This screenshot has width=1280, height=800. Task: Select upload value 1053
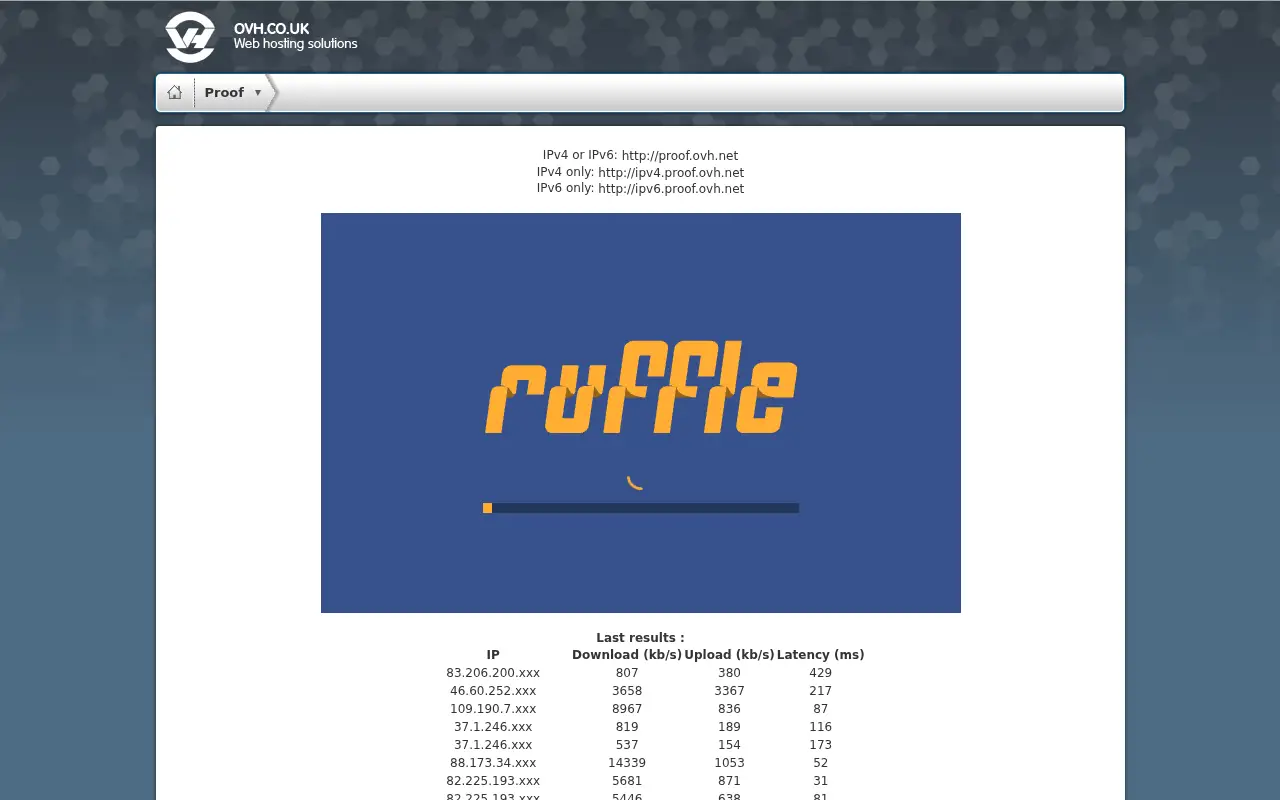point(729,763)
